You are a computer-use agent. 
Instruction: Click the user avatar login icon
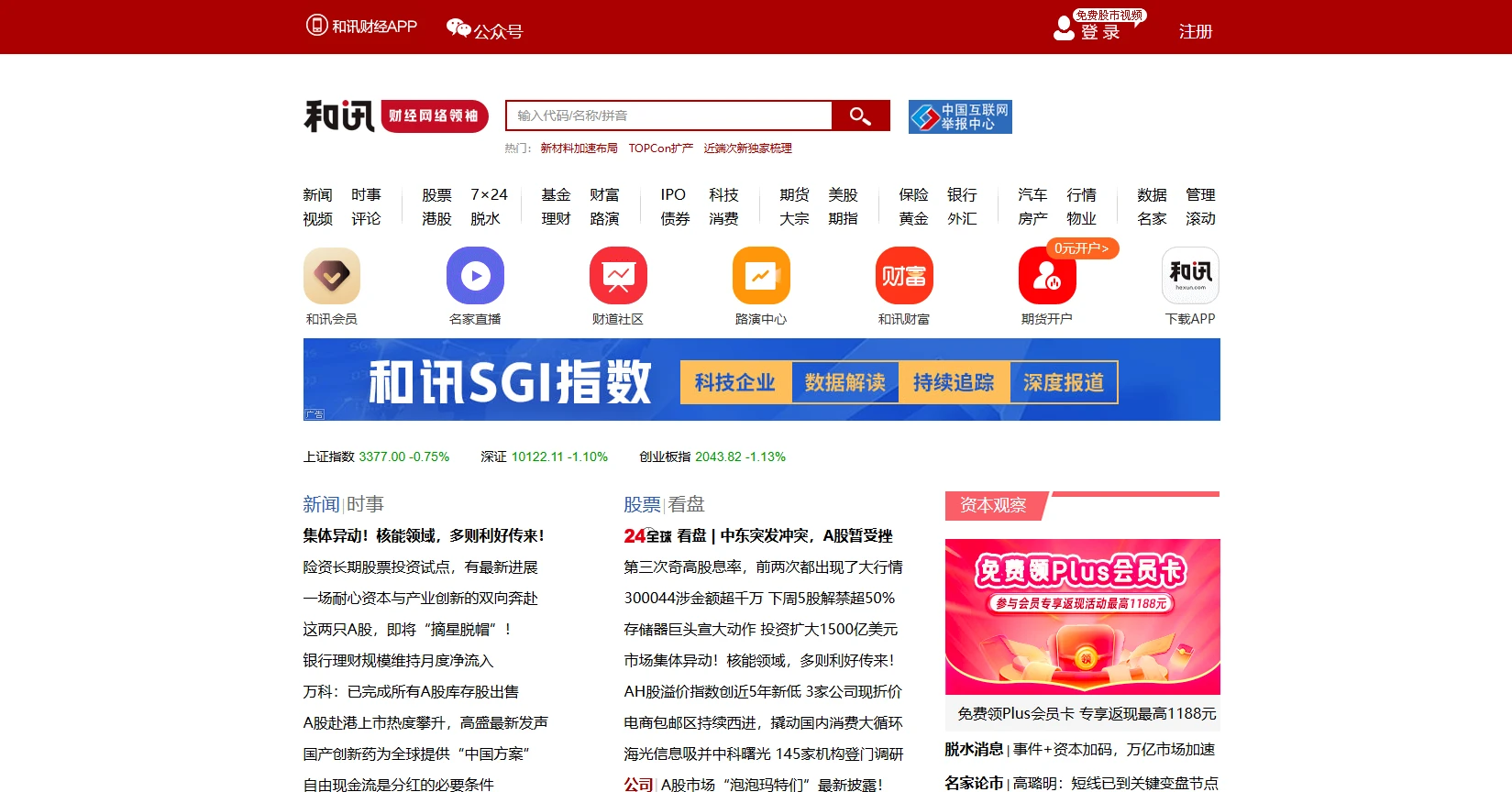point(1064,28)
